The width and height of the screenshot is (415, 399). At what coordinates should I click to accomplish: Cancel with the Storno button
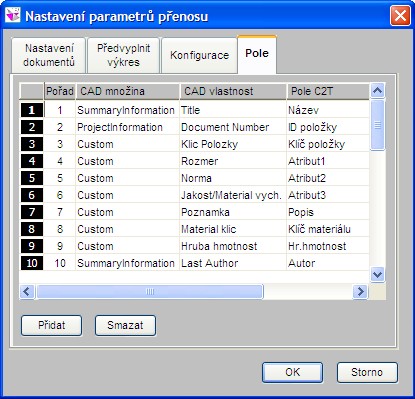click(x=367, y=372)
